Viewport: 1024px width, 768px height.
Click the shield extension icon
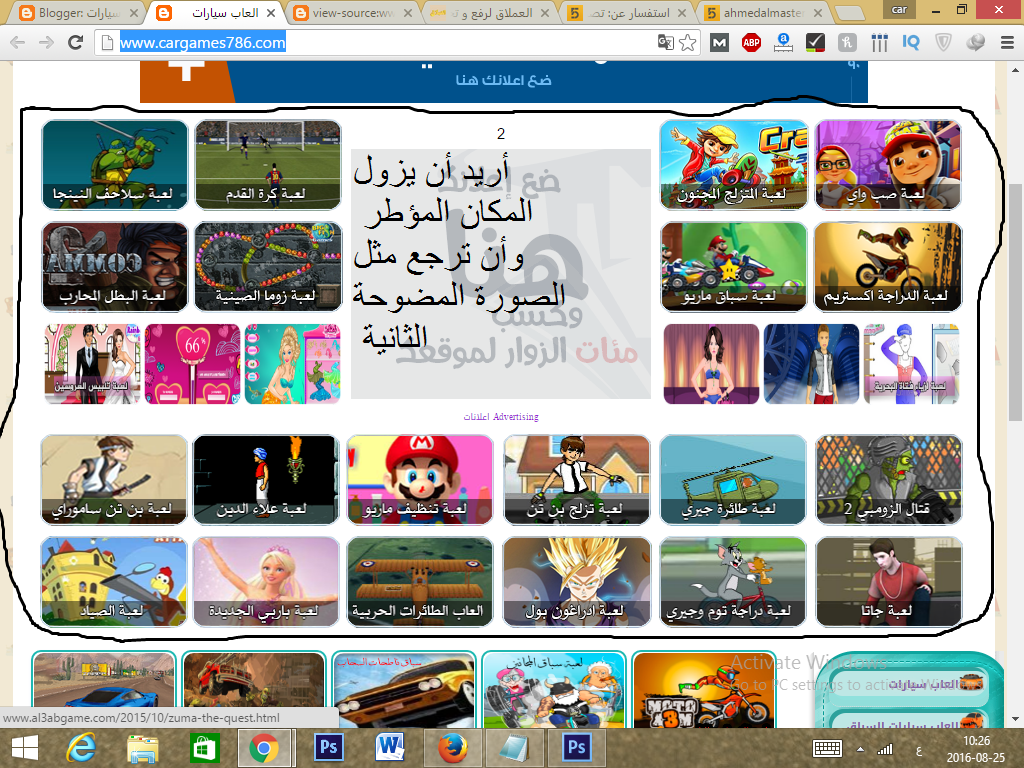(942, 43)
